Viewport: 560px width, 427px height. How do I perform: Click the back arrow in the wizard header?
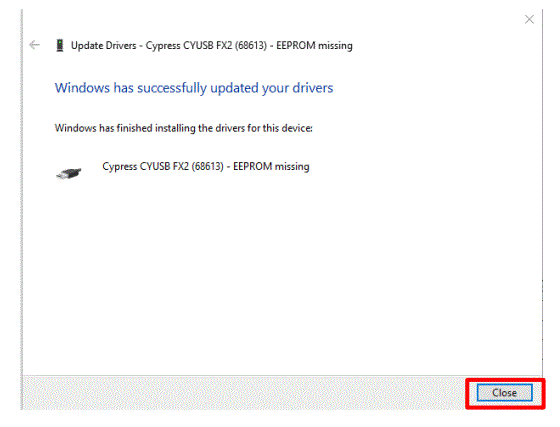coord(34,45)
